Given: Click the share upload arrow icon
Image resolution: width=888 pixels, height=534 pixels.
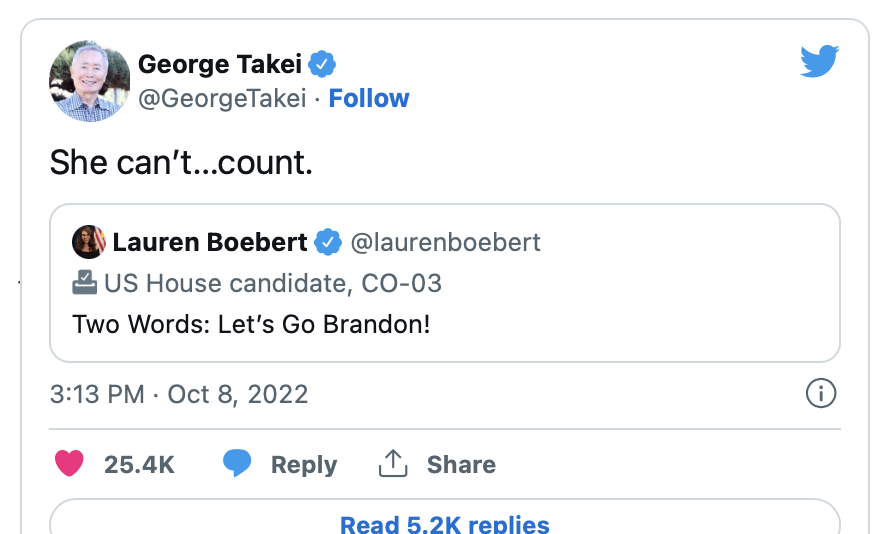Looking at the screenshot, I should point(393,464).
